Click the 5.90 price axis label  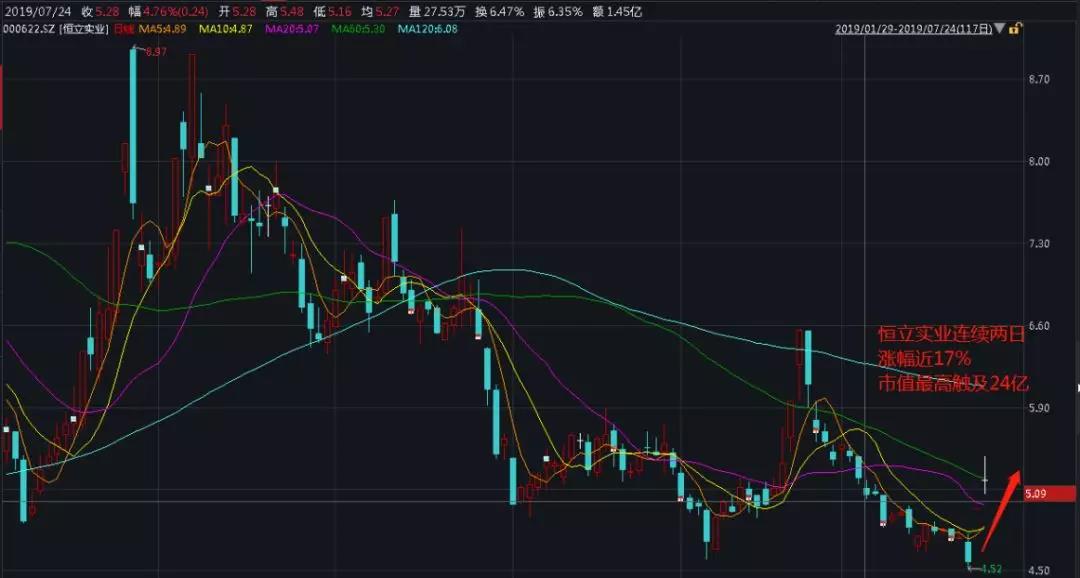tap(1039, 407)
